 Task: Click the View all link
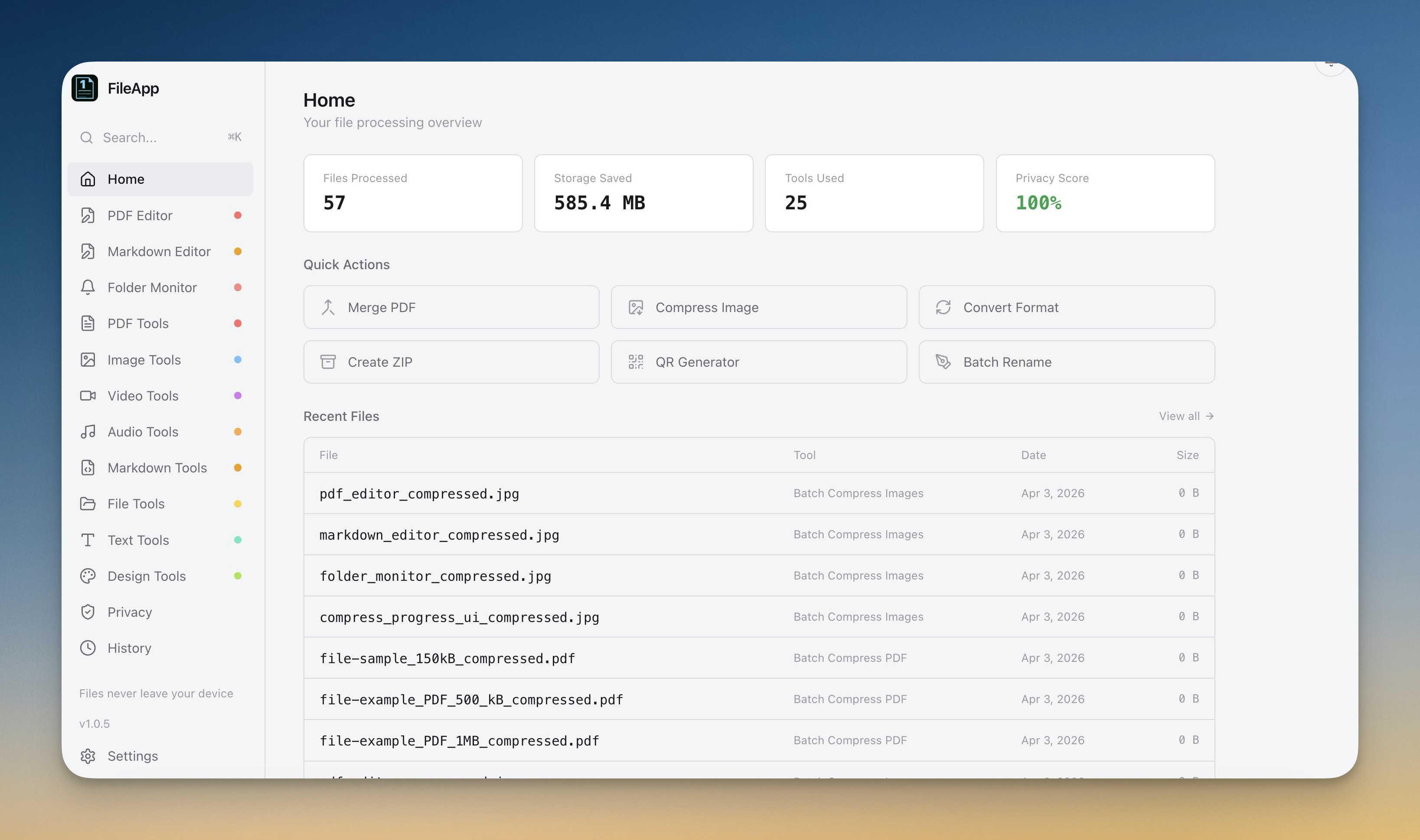[1185, 416]
